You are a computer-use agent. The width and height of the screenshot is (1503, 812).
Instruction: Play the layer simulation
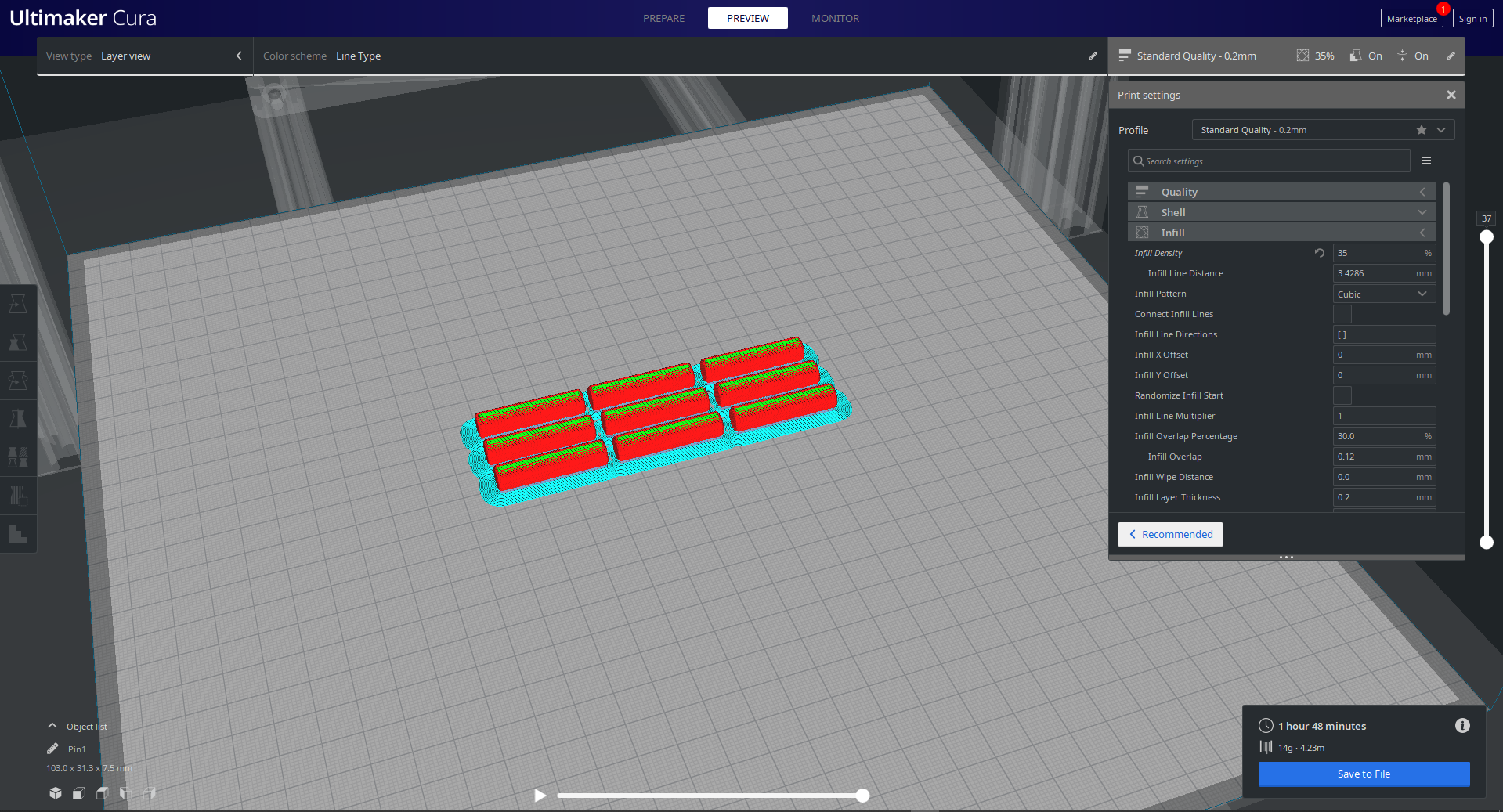[540, 796]
